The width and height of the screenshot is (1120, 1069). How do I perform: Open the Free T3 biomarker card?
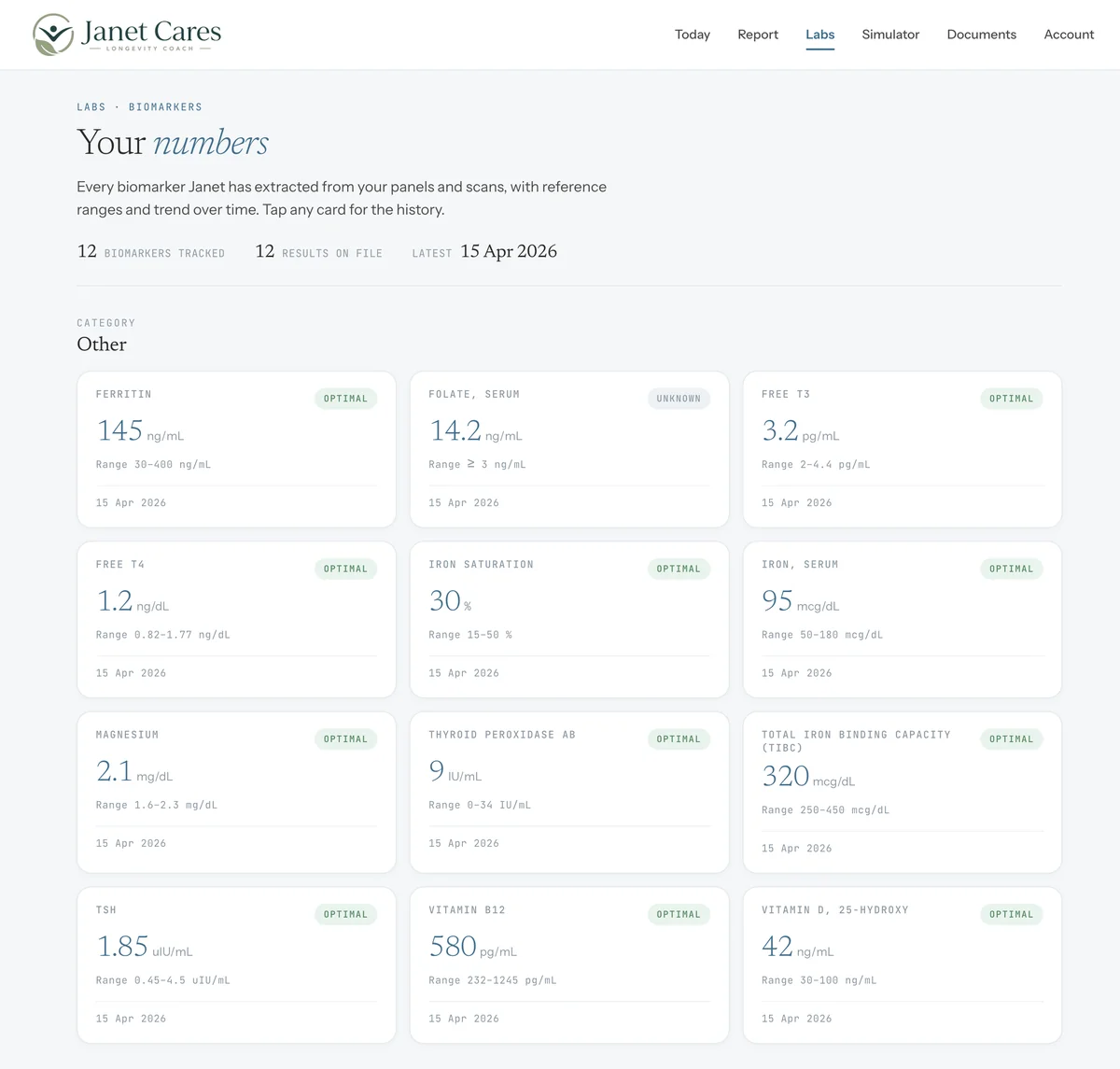[x=903, y=449]
